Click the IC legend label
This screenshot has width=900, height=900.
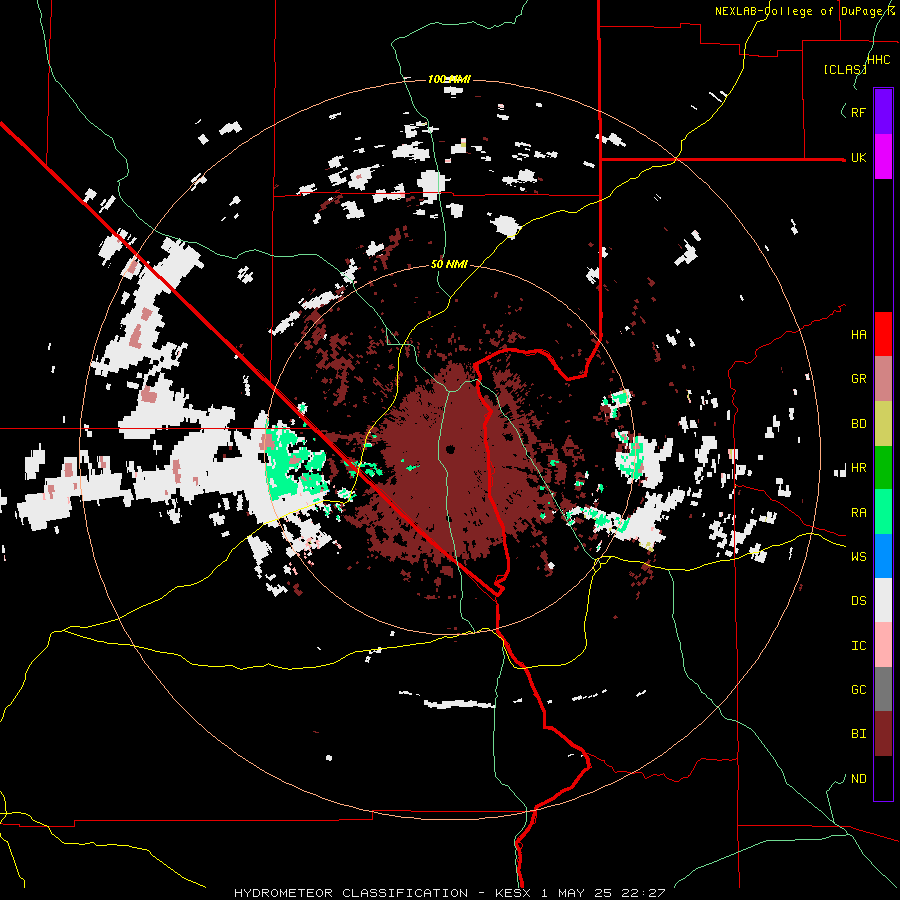pyautogui.click(x=858, y=646)
